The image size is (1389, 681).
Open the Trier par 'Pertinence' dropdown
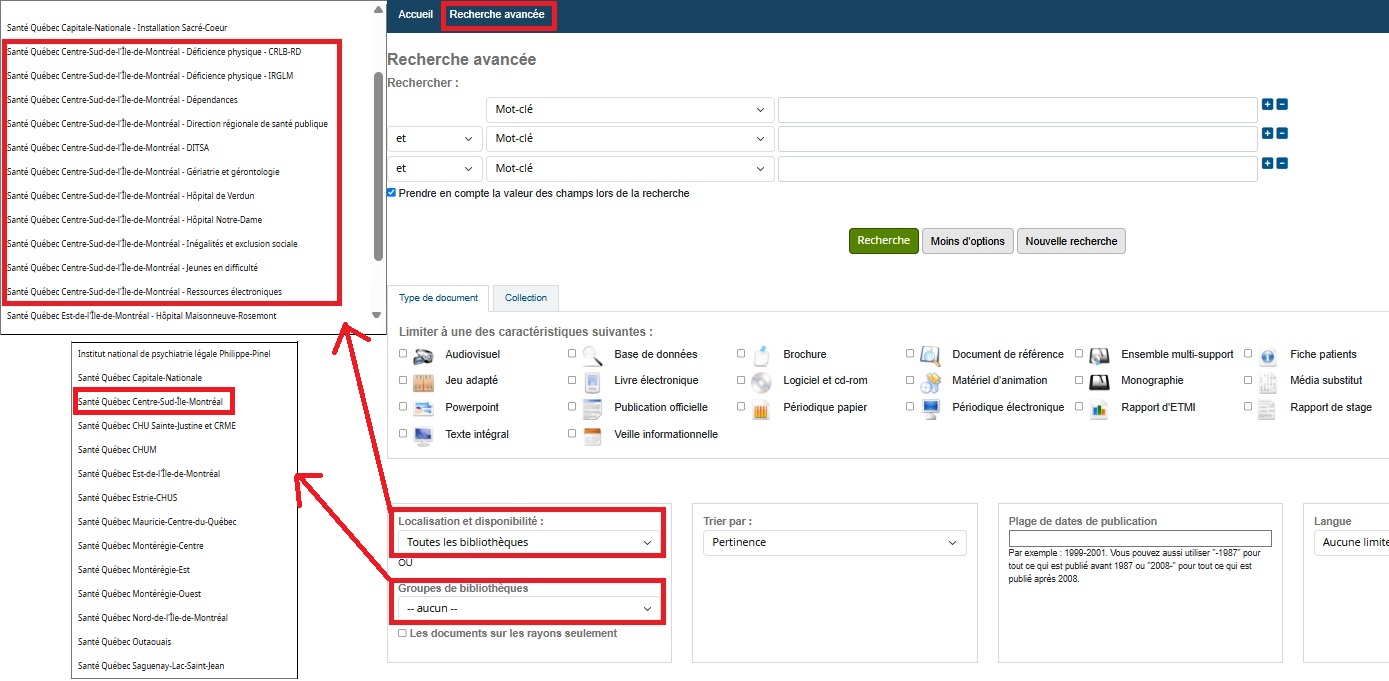[x=835, y=542]
